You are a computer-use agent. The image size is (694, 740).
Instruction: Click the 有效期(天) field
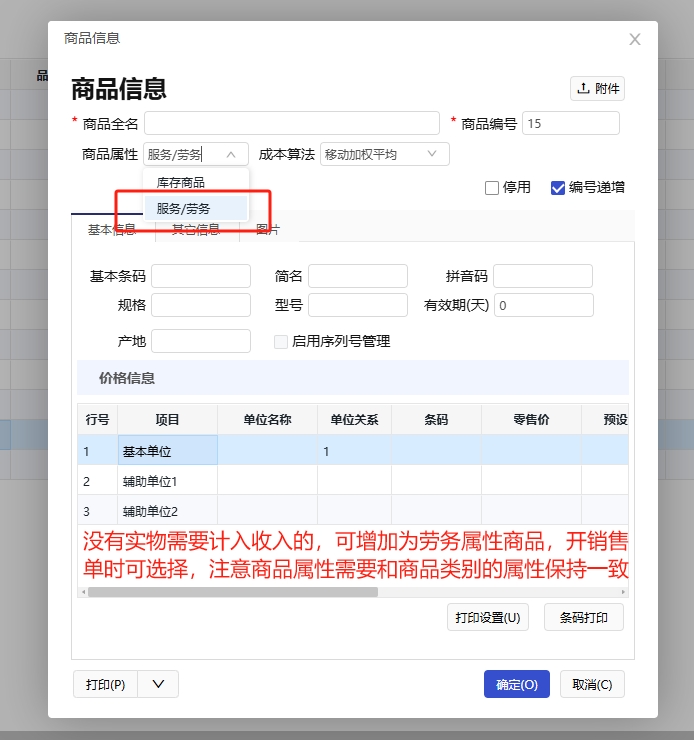[x=543, y=305]
